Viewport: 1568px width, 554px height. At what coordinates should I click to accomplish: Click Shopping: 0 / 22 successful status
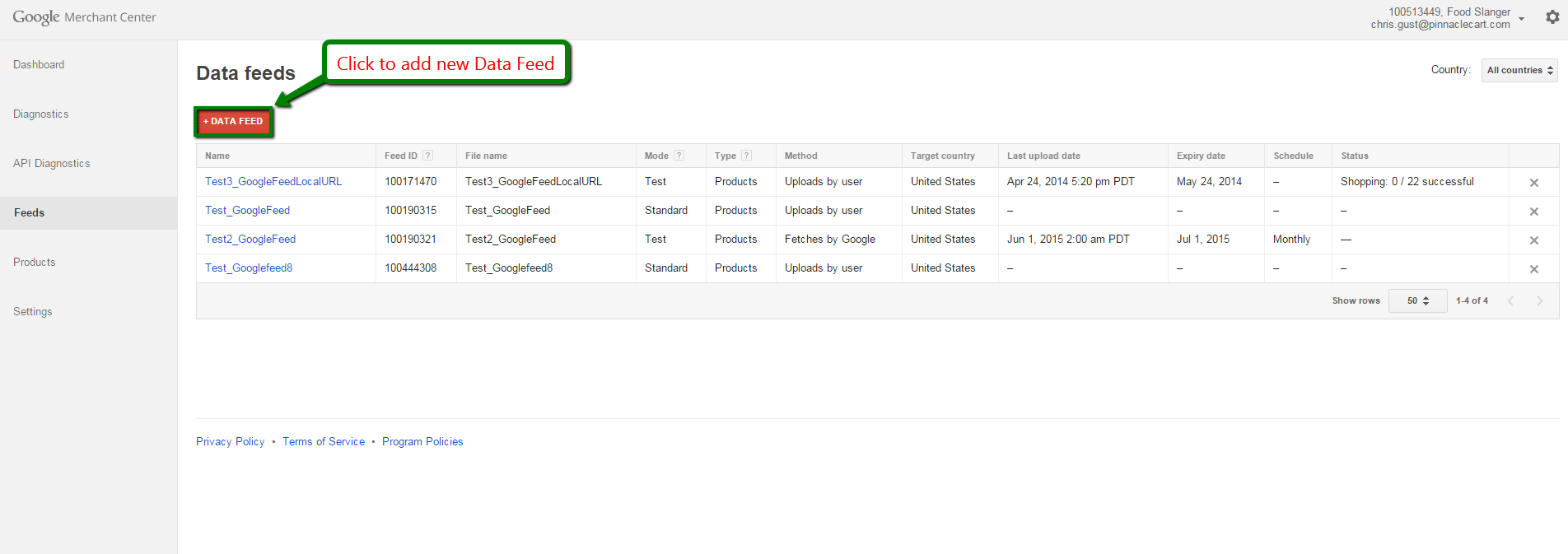[x=1407, y=181]
